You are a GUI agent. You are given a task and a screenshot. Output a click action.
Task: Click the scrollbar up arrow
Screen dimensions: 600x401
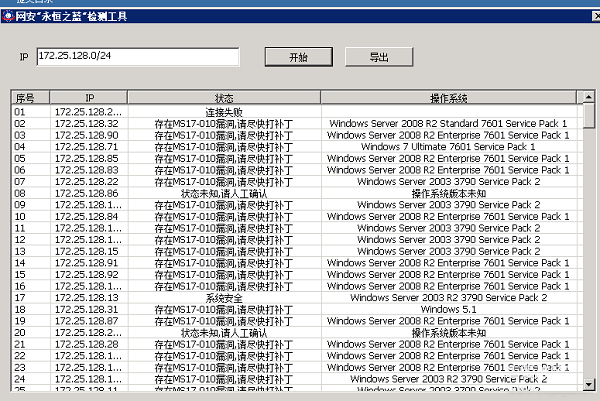tap(589, 97)
